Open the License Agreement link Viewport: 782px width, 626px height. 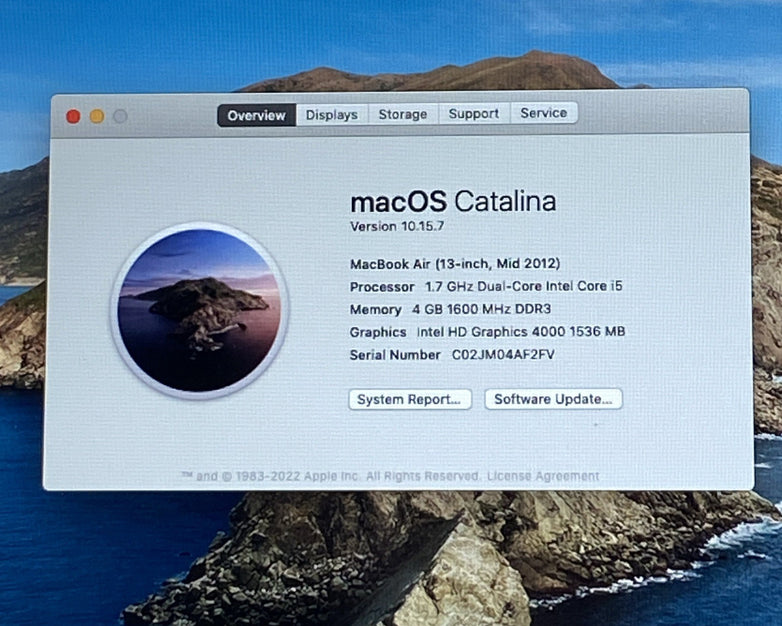tap(543, 476)
